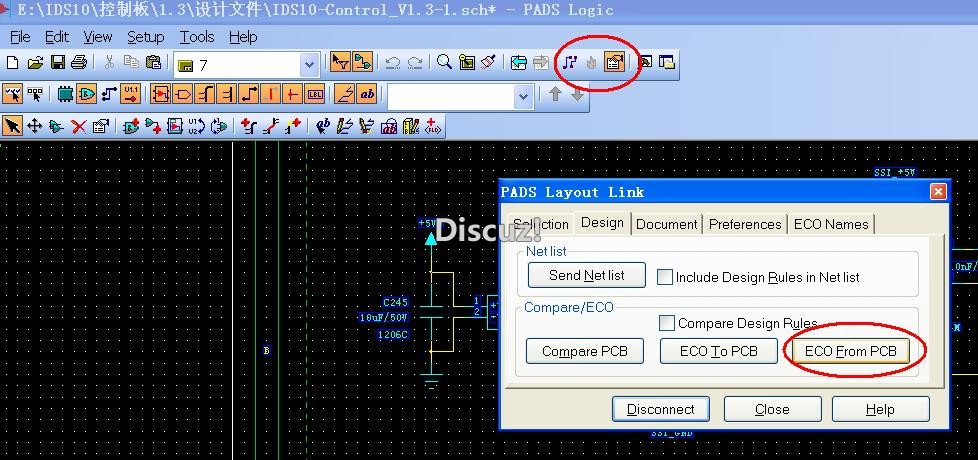Click the PADS Router purple trace icon
This screenshot has height=460, width=978.
(x=569, y=62)
